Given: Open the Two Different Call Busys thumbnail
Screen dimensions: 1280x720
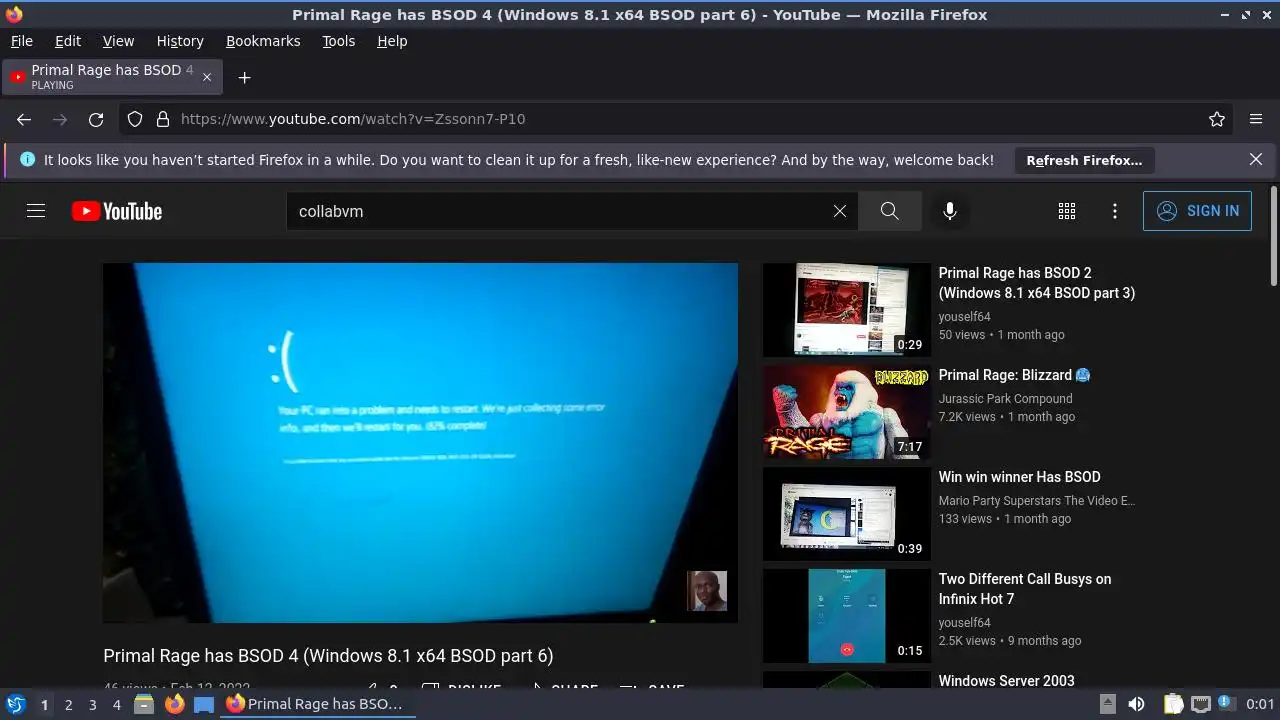Looking at the screenshot, I should [847, 616].
